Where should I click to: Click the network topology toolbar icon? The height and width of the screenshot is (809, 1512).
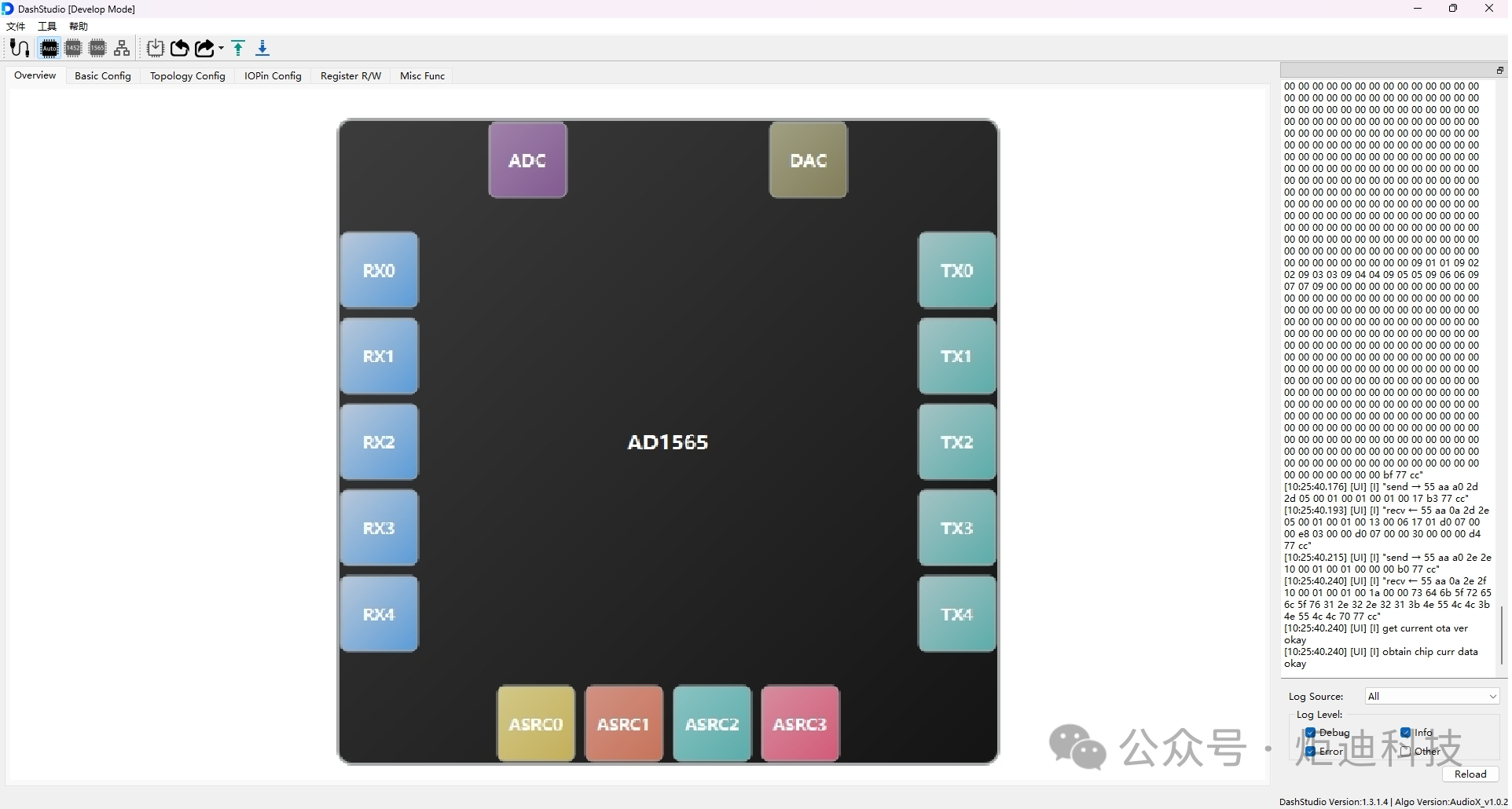122,49
